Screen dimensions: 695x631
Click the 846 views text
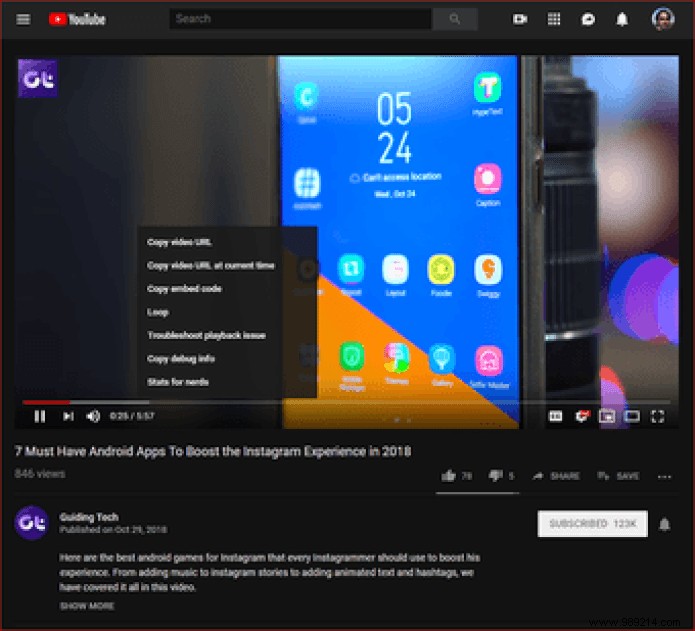point(40,474)
